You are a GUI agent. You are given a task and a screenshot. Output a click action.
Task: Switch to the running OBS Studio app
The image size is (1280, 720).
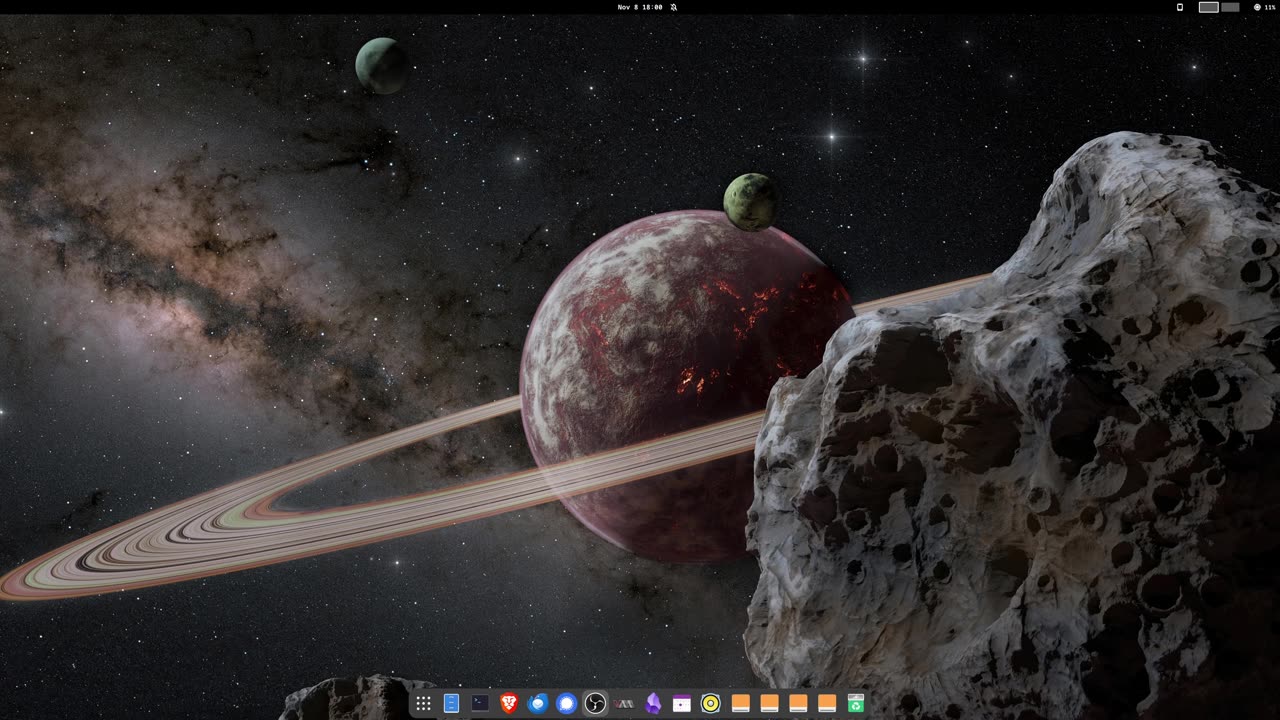pyautogui.click(x=596, y=704)
